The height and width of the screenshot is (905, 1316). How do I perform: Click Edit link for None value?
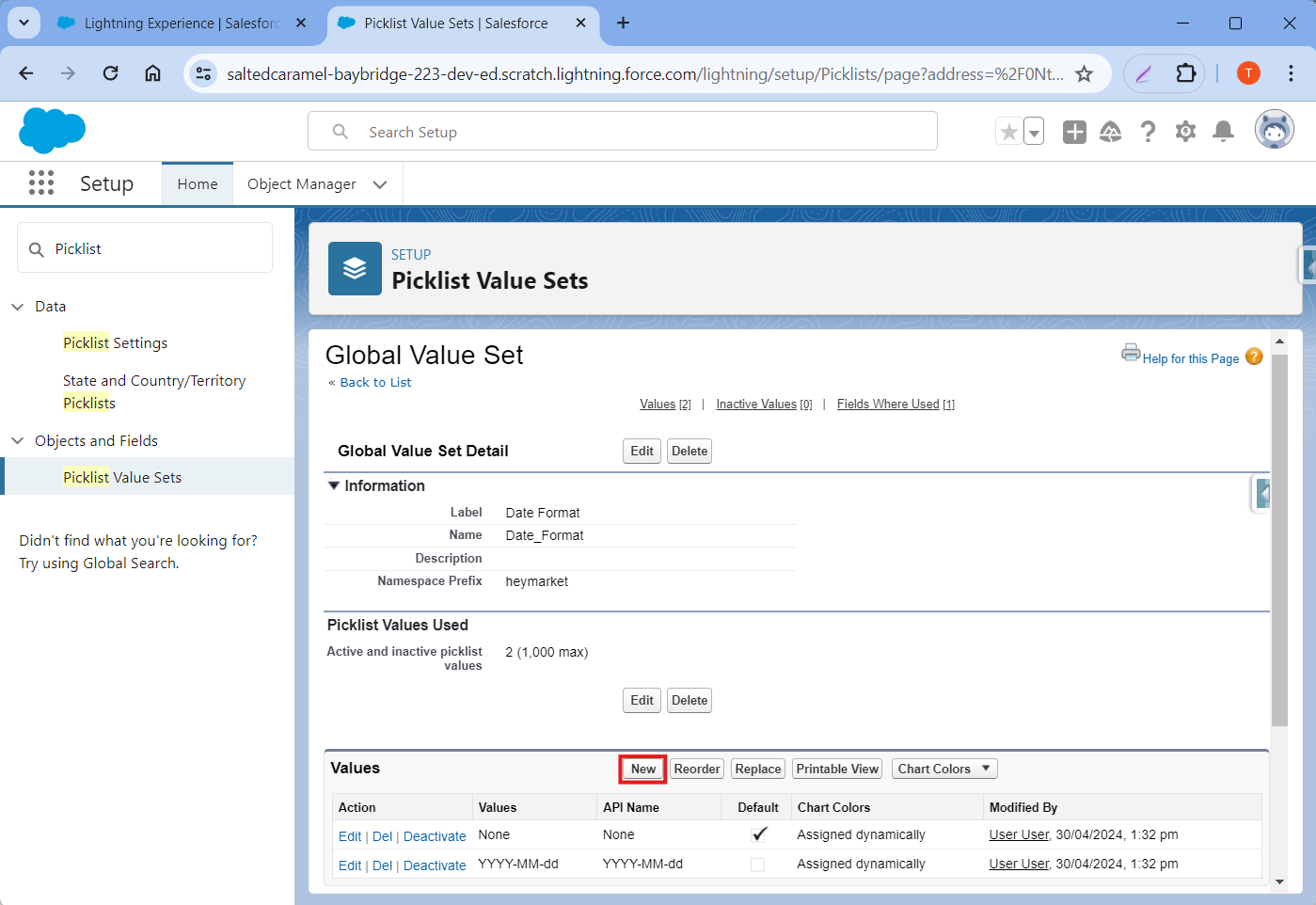point(350,836)
